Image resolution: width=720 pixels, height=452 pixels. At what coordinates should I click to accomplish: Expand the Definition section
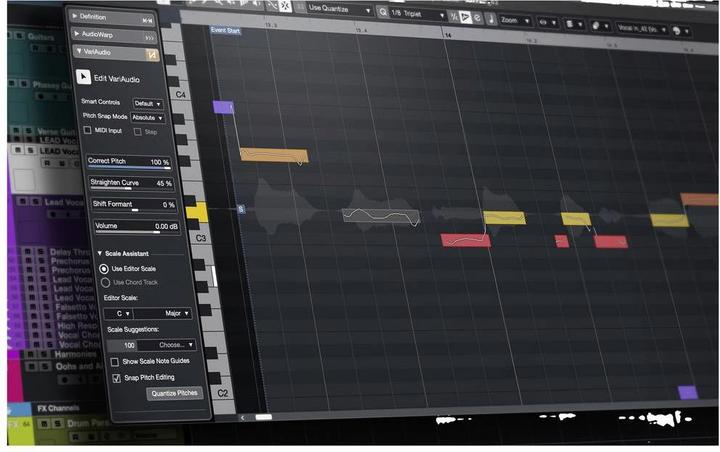74,16
